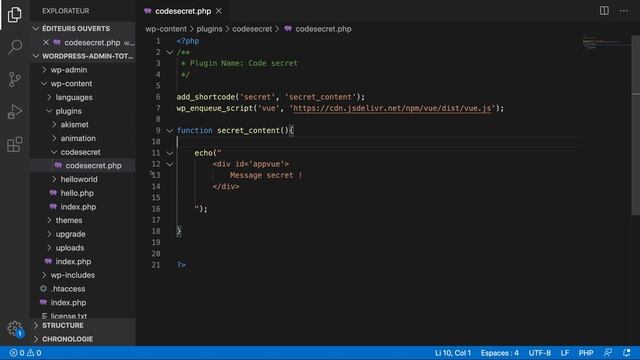Open index.php in plugins folder
This screenshot has width=640, height=360.
click(x=82, y=207)
